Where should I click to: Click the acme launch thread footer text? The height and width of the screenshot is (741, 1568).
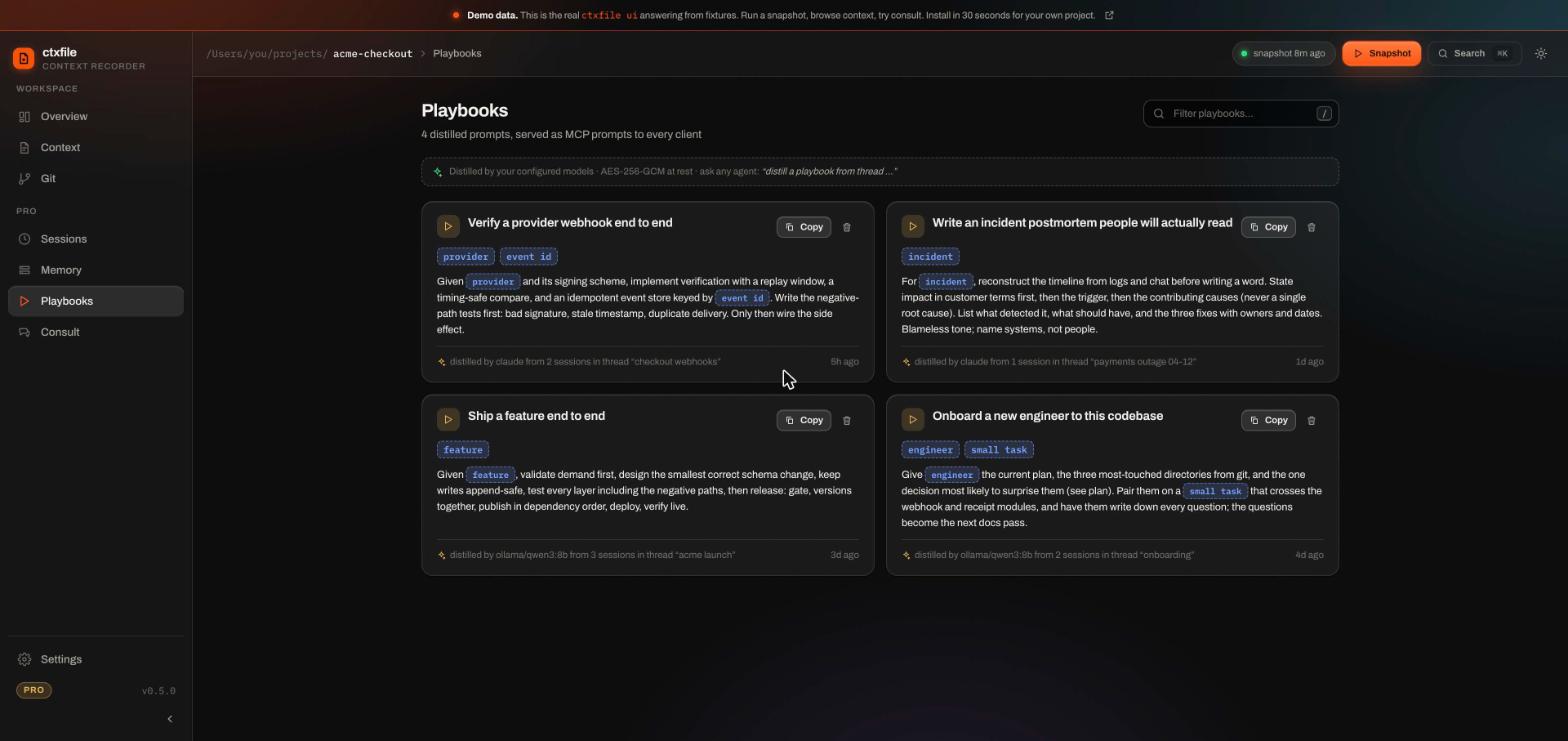tap(592, 555)
